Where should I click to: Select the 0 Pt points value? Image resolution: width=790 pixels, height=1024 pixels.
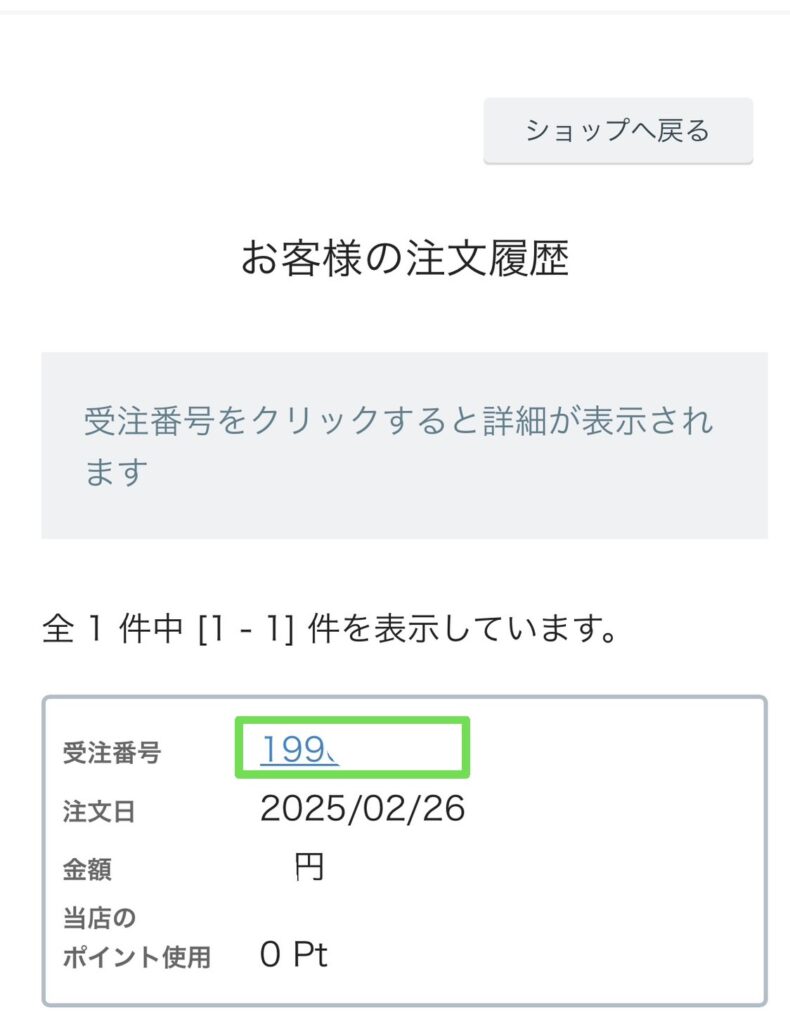293,955
